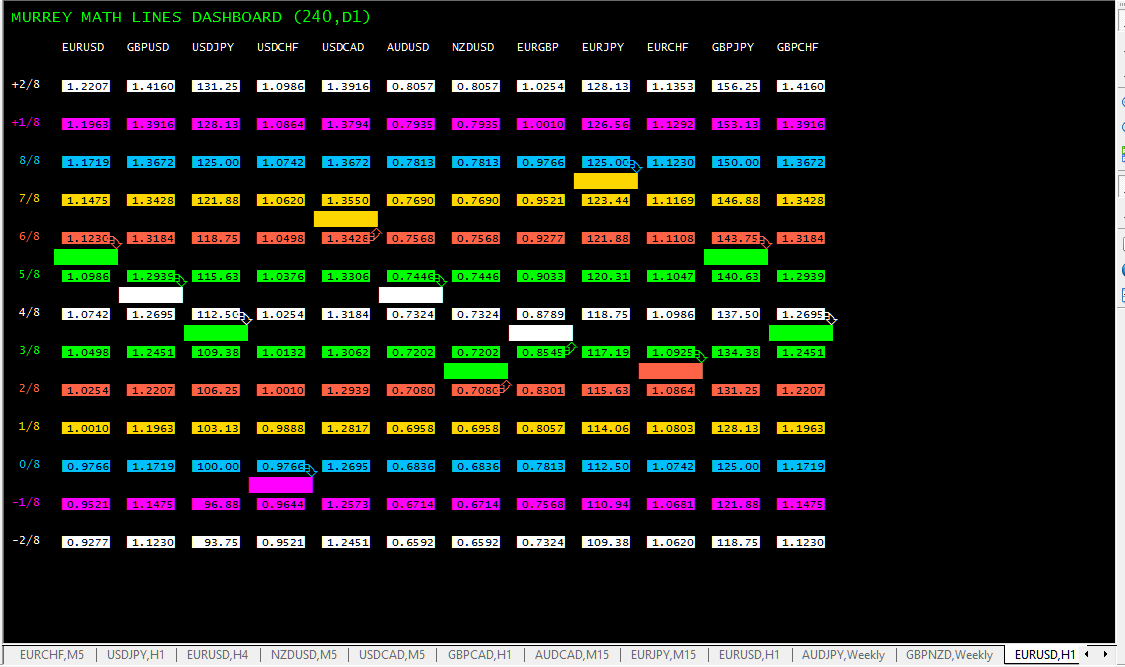1125x667 pixels.
Task: Open the USDCAD,M5 chart tab
Action: [392, 655]
